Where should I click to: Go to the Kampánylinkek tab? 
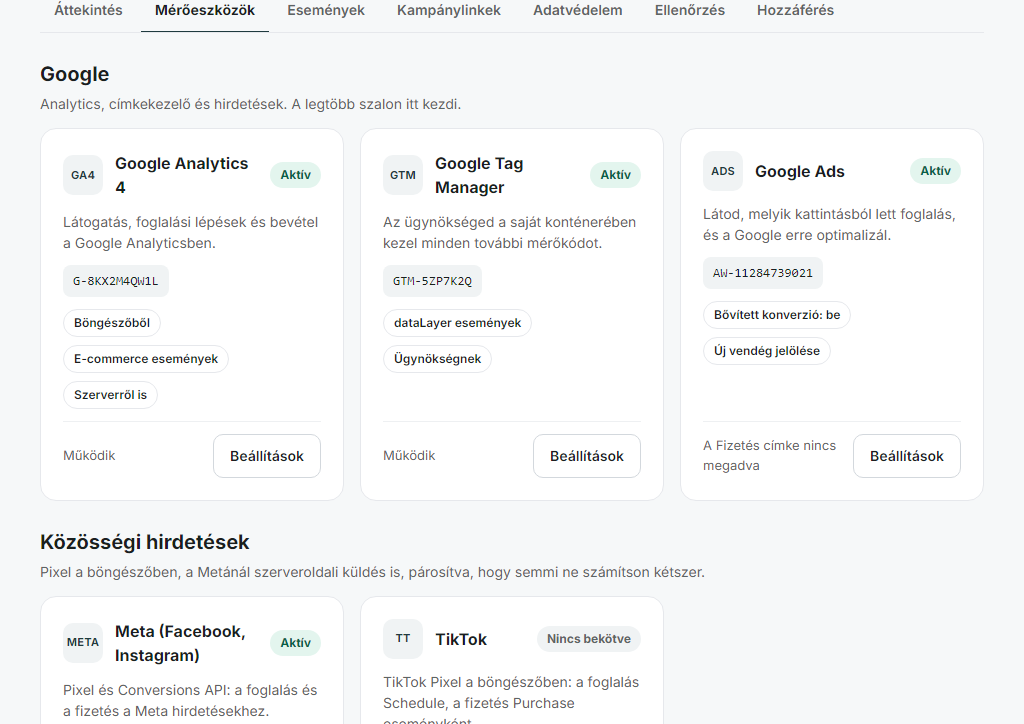coord(449,10)
